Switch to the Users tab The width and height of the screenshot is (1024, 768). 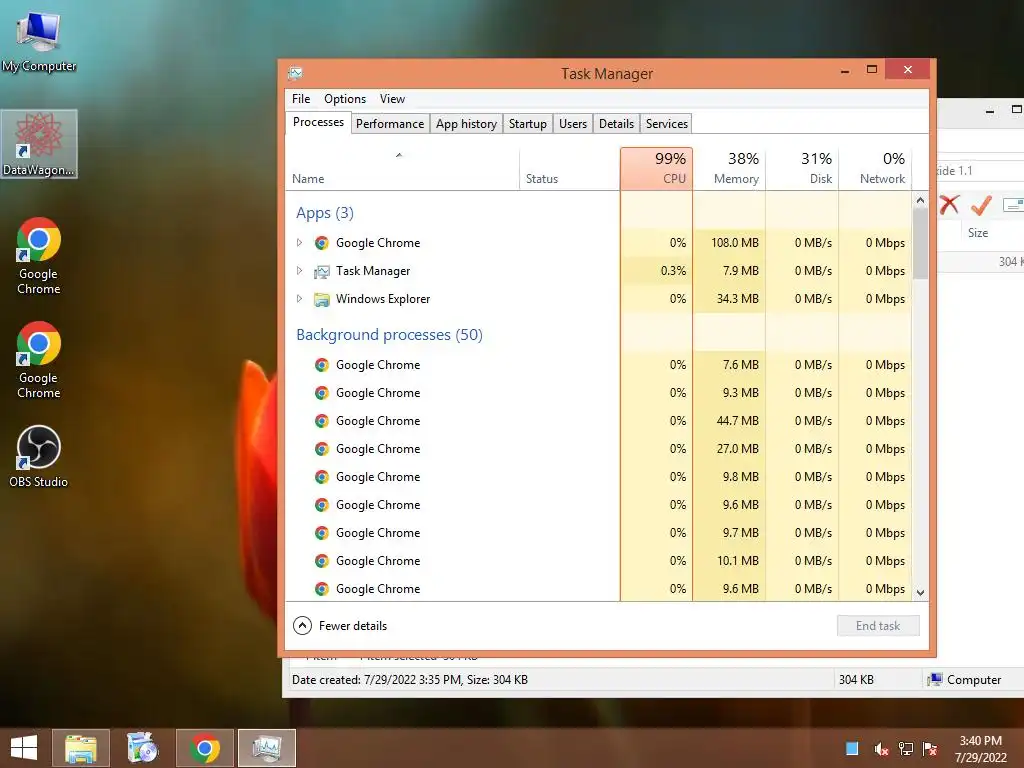point(573,123)
